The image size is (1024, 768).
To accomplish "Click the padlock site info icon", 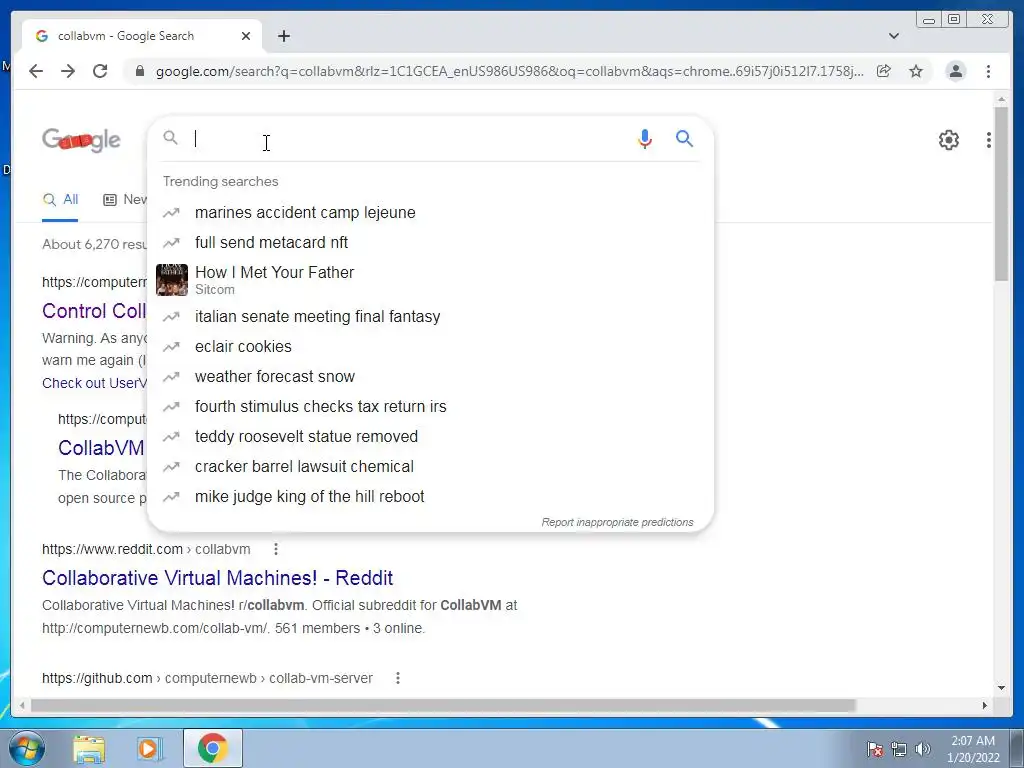I will coord(139,71).
